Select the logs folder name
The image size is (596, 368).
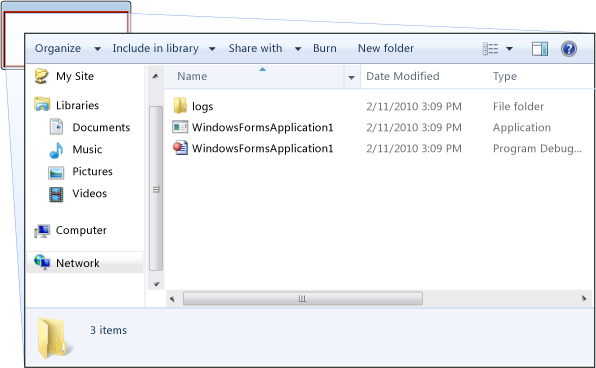point(203,107)
